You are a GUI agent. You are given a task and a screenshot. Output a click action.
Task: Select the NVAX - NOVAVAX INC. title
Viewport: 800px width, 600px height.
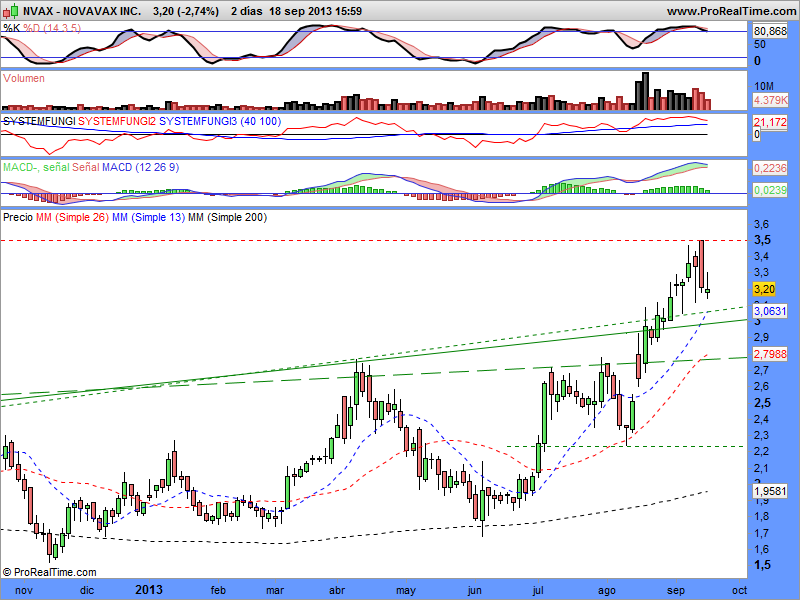click(82, 11)
